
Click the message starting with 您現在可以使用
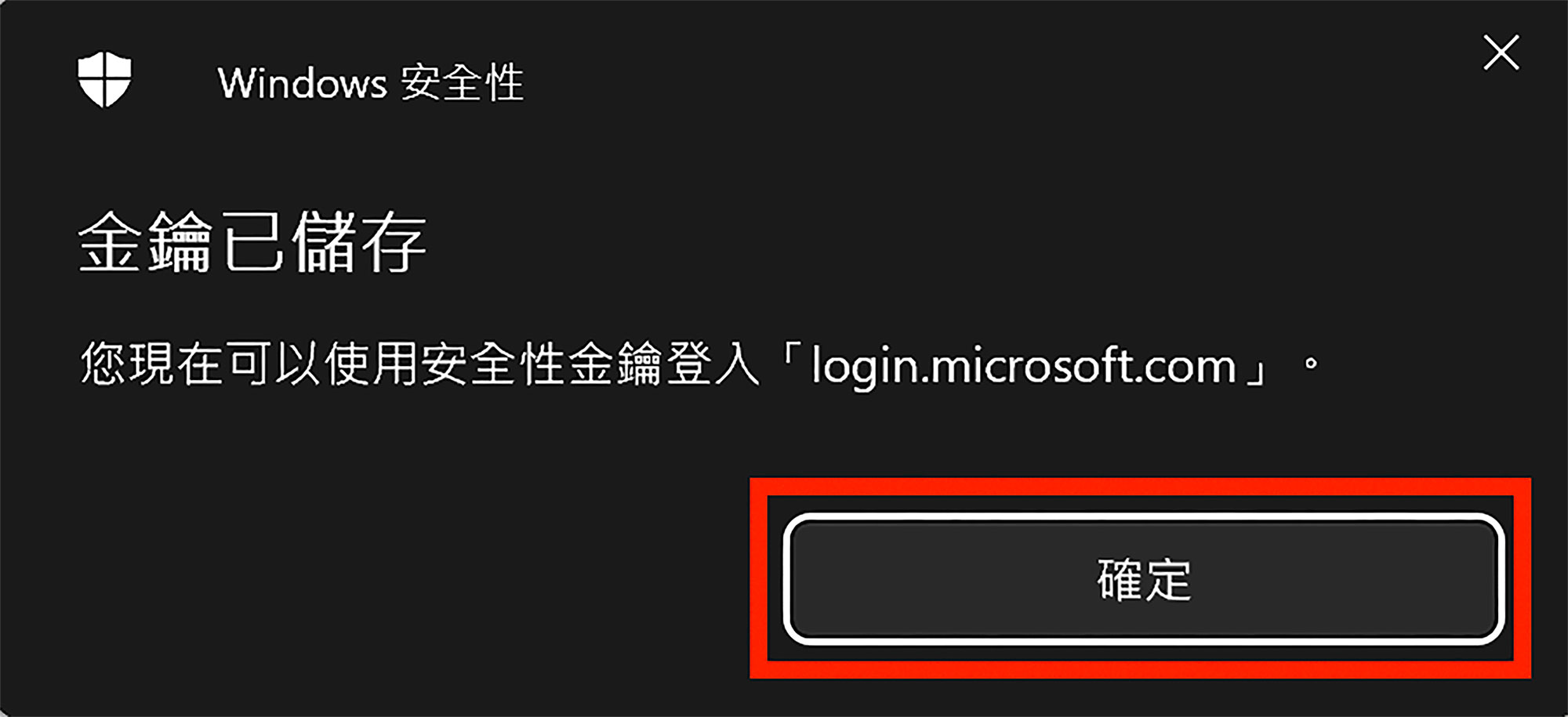coord(699,364)
